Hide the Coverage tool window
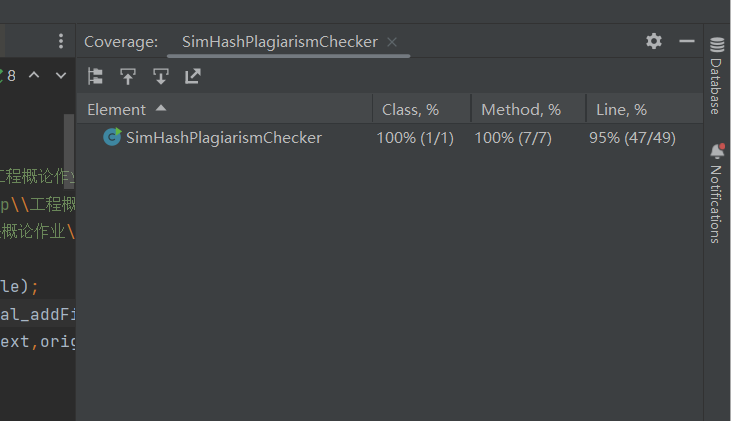Viewport: 731px width, 421px height. 687,41
